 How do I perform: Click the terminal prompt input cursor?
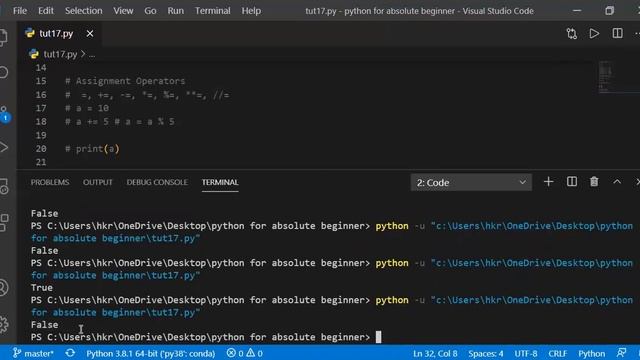[378, 337]
